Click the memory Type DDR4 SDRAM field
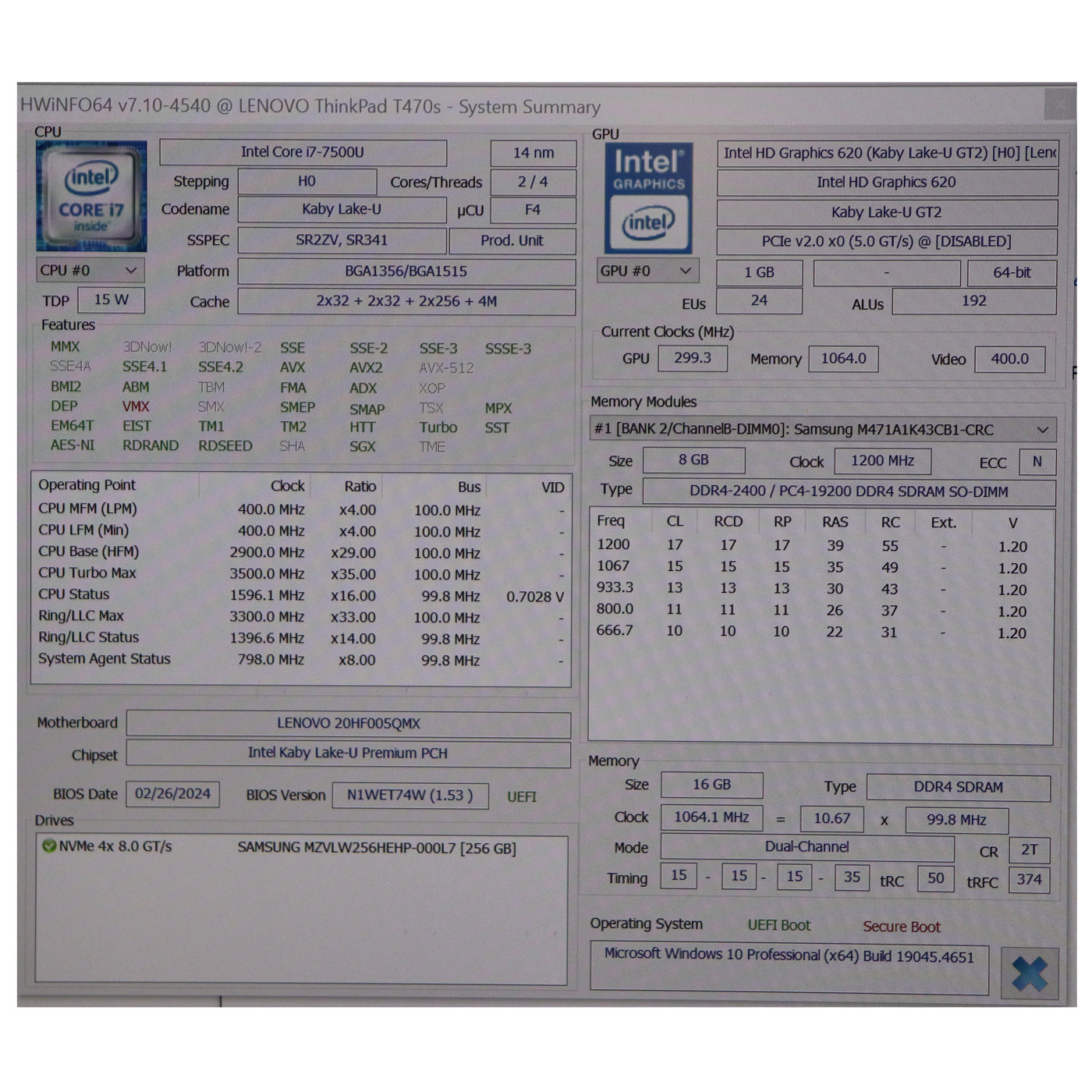Viewport: 1092px width, 1092px height. (x=959, y=787)
